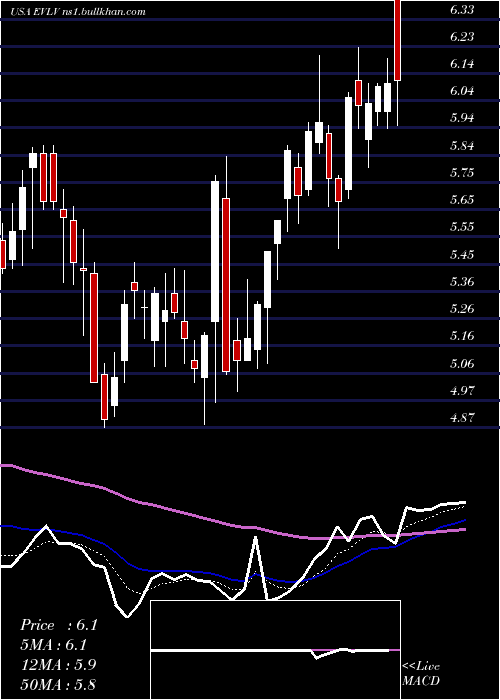Click the <<Live MACD label
This screenshot has width=500, height=700.
[421, 674]
